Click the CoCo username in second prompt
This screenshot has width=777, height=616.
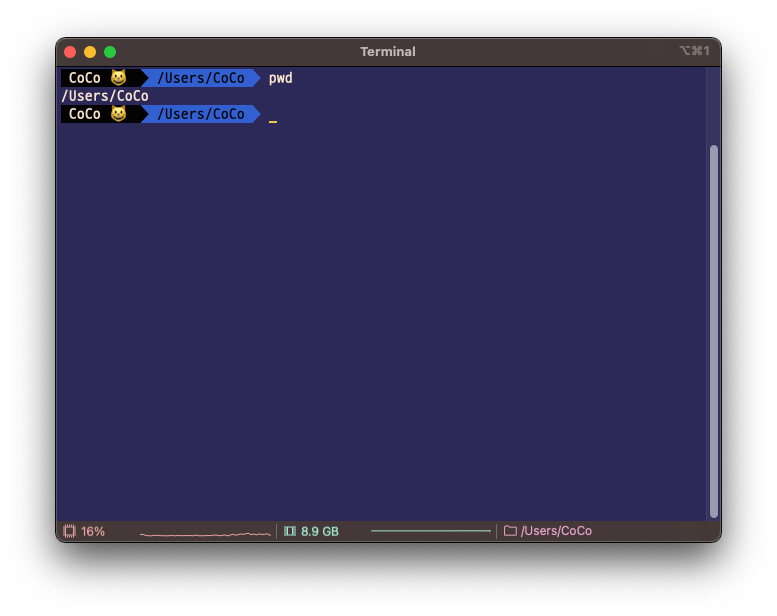click(85, 114)
